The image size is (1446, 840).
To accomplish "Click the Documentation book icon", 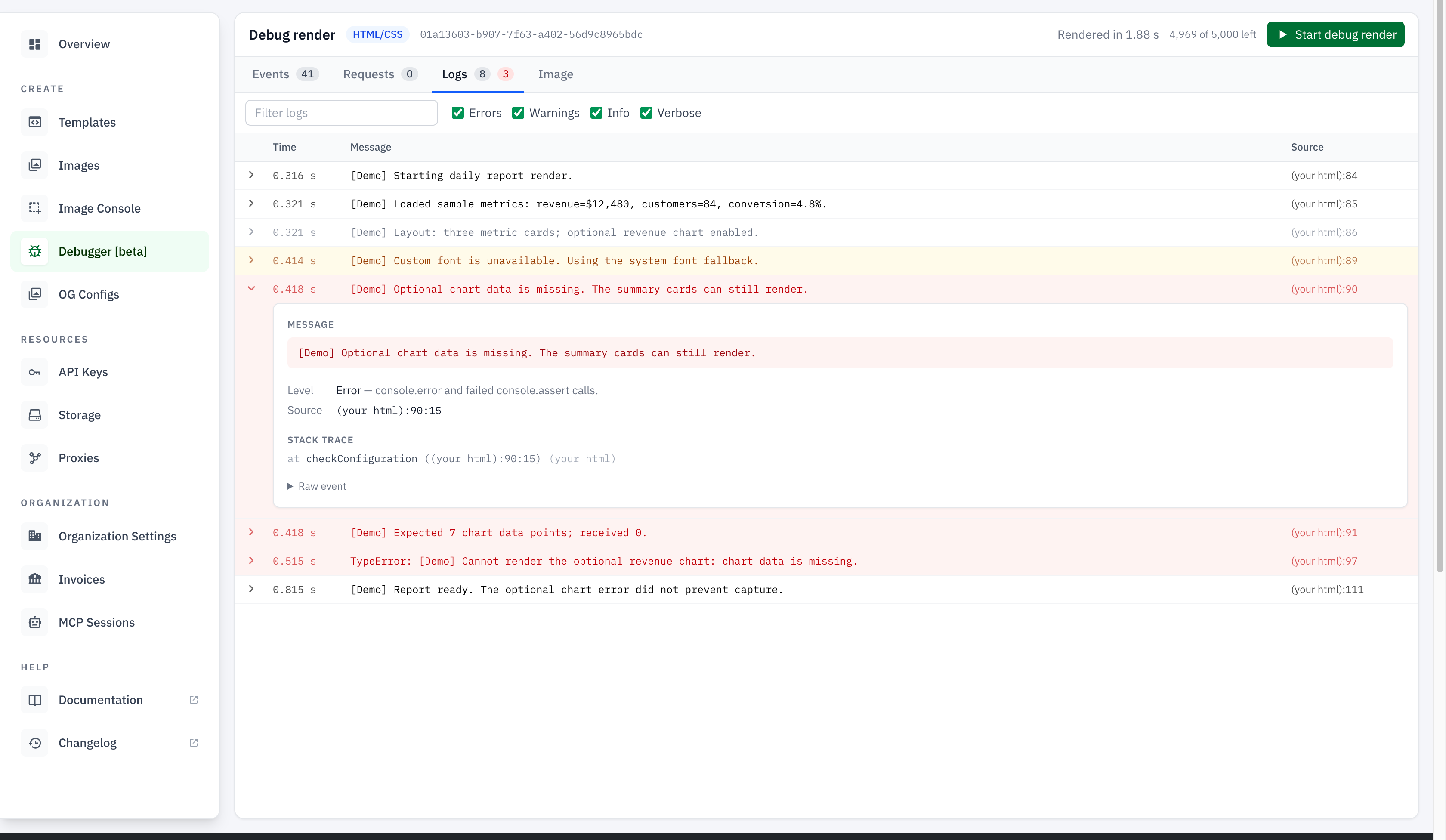I will coord(35,700).
